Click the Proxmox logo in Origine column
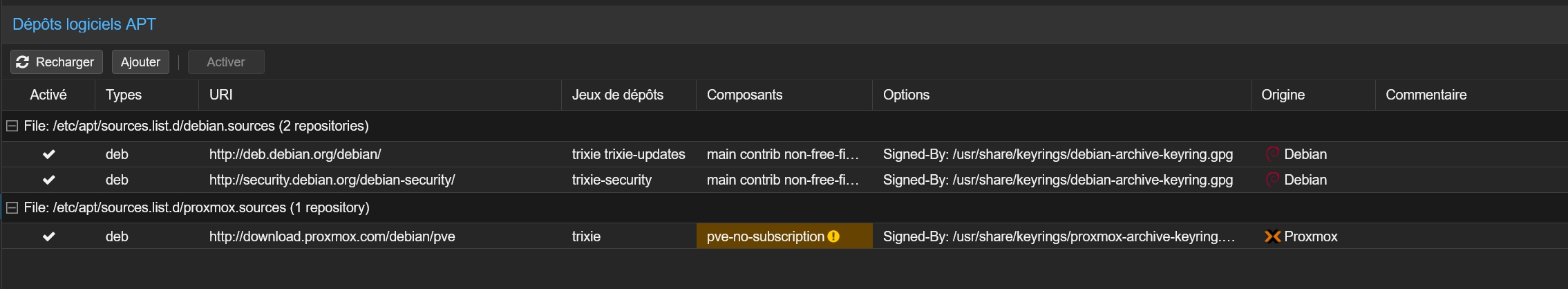Viewport: 1568px width, 289px height. [x=1272, y=236]
